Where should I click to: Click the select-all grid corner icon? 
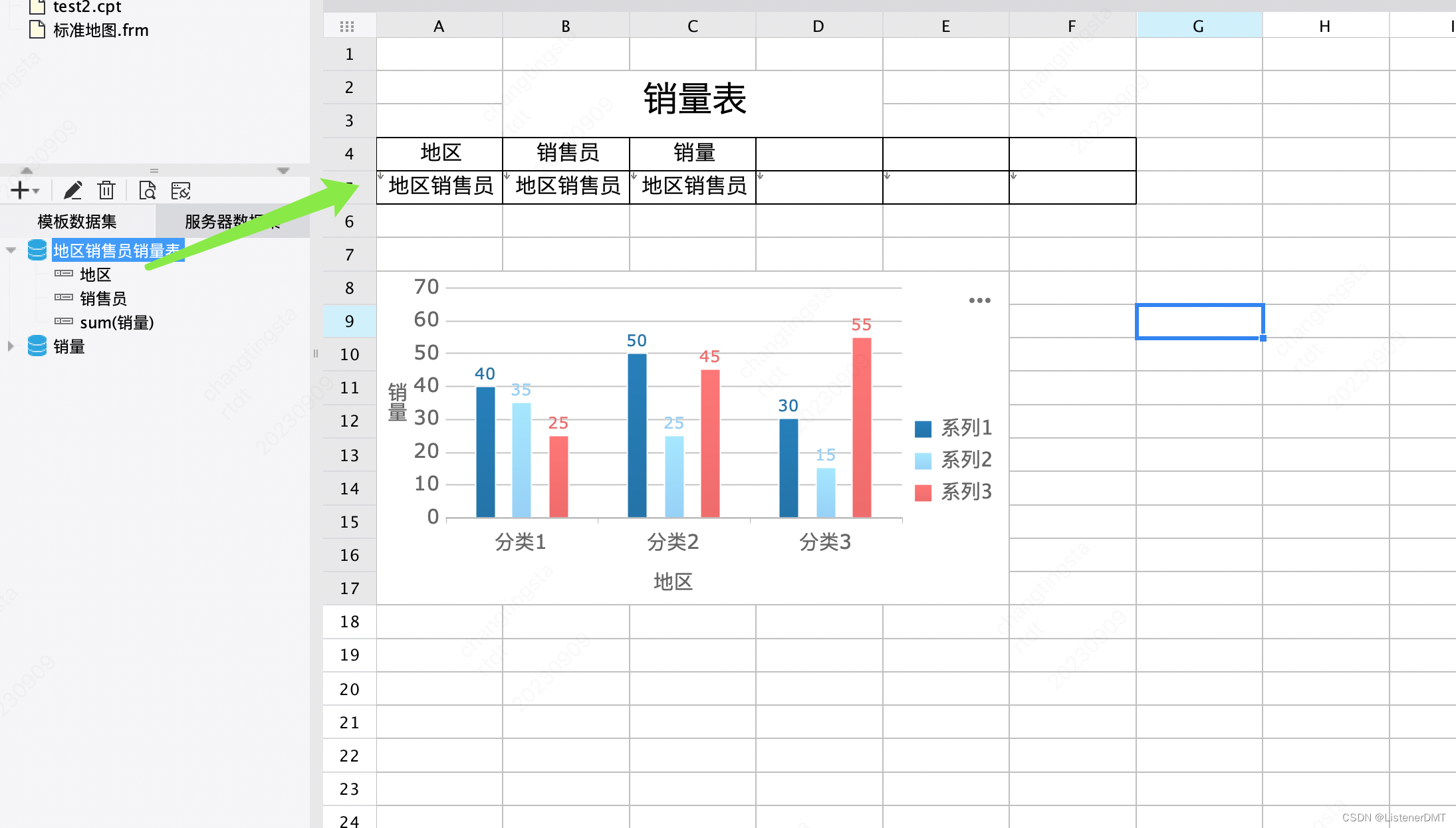[x=347, y=27]
